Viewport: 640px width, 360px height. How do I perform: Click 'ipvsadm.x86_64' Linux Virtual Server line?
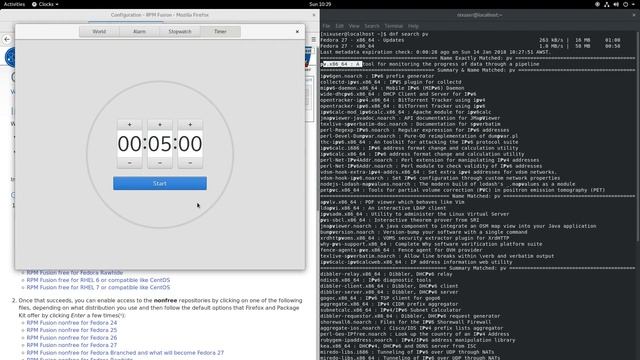pyautogui.click(x=415, y=214)
